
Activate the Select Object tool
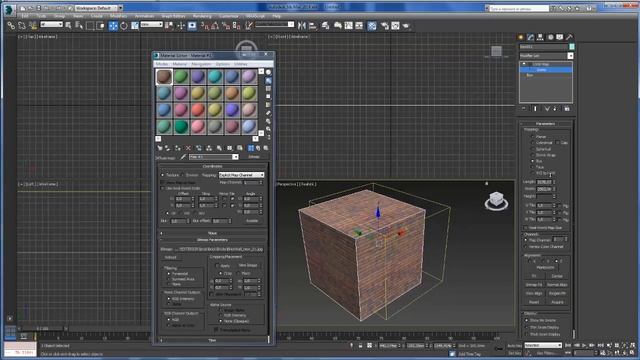click(x=68, y=26)
